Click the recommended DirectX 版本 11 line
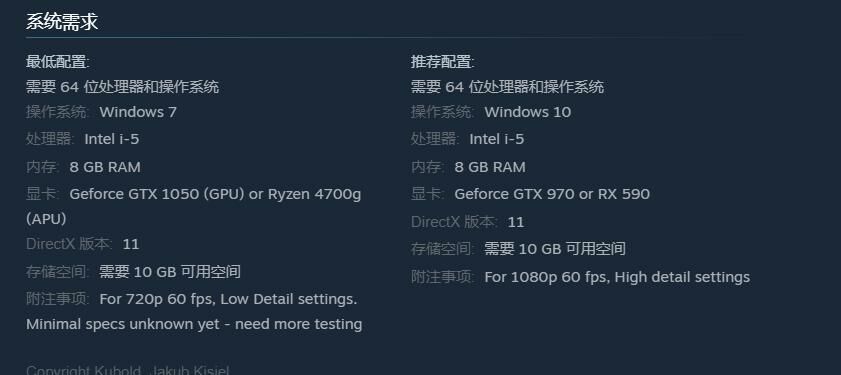This screenshot has width=841, height=375. [x=467, y=222]
